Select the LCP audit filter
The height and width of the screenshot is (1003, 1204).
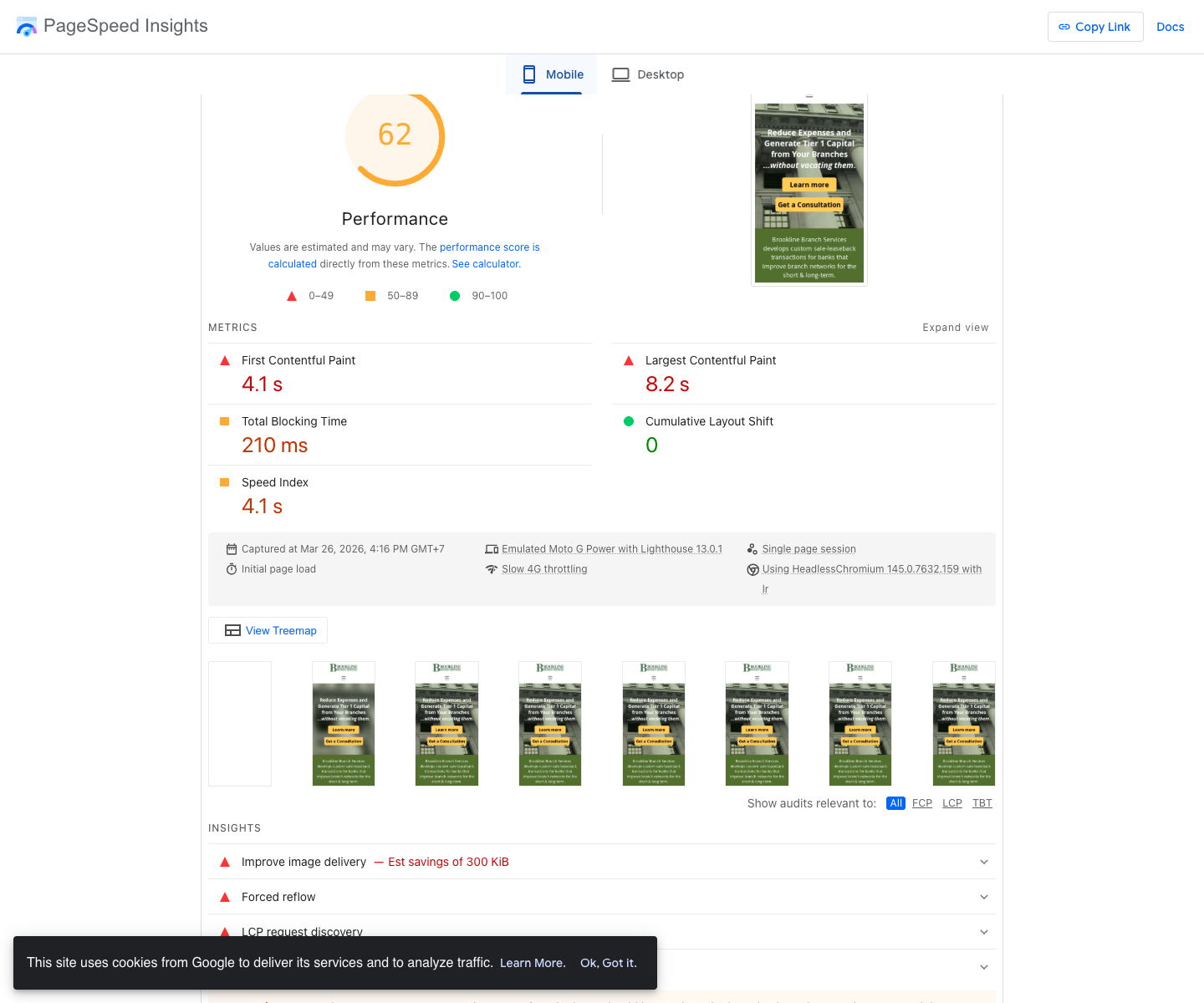pyautogui.click(x=952, y=803)
